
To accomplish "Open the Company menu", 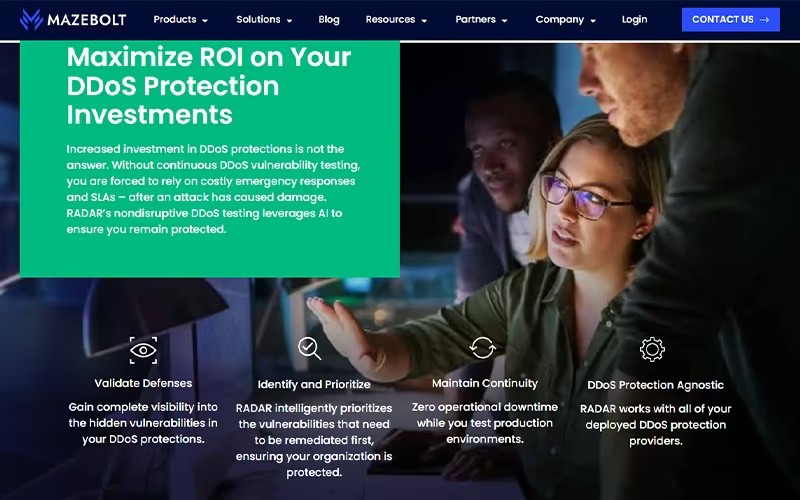I will [x=565, y=19].
